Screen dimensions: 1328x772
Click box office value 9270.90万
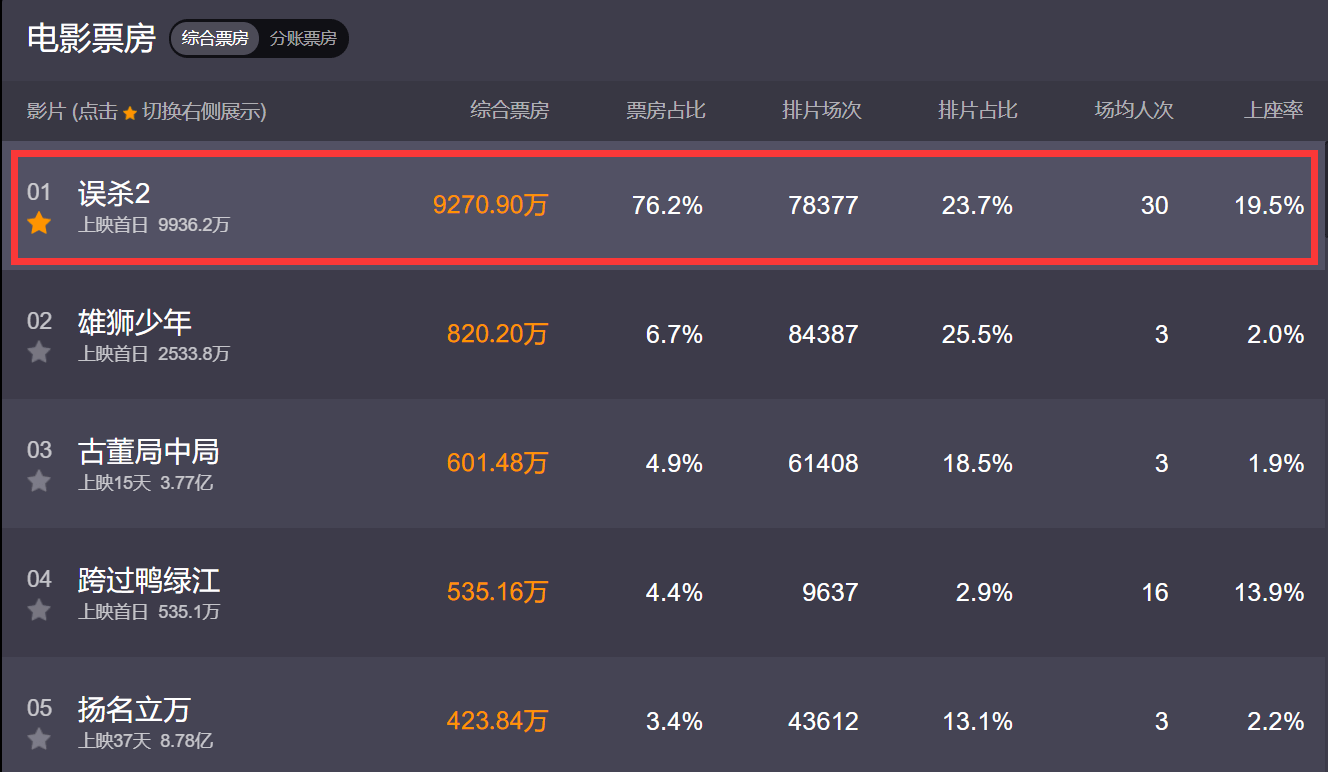coord(491,206)
